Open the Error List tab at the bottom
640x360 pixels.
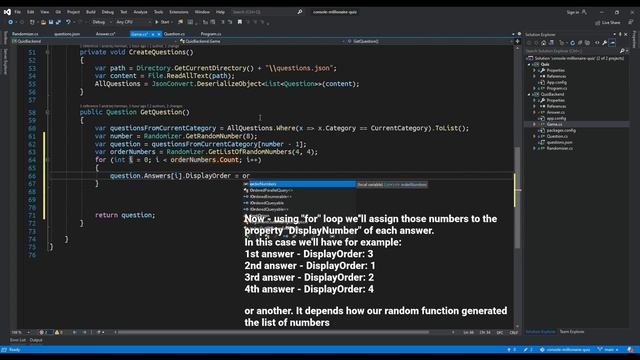click(18, 340)
